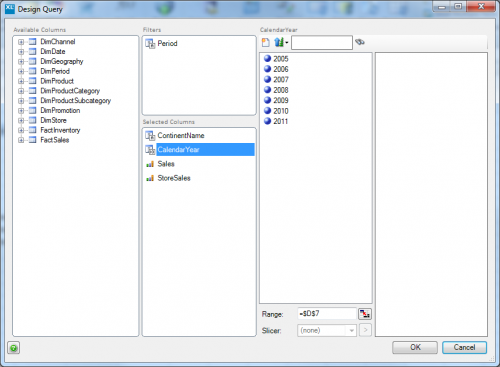Select the 2008 member bullet
This screenshot has height=367, width=500.
tap(267, 90)
